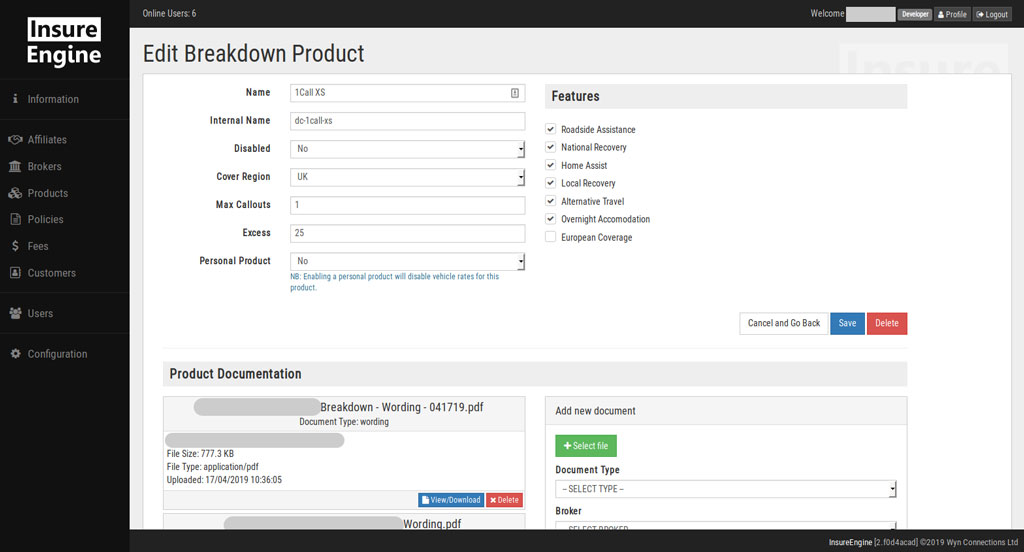Viewport: 1024px width, 552px height.
Task: Open the Users section in sidebar
Action: pos(40,313)
